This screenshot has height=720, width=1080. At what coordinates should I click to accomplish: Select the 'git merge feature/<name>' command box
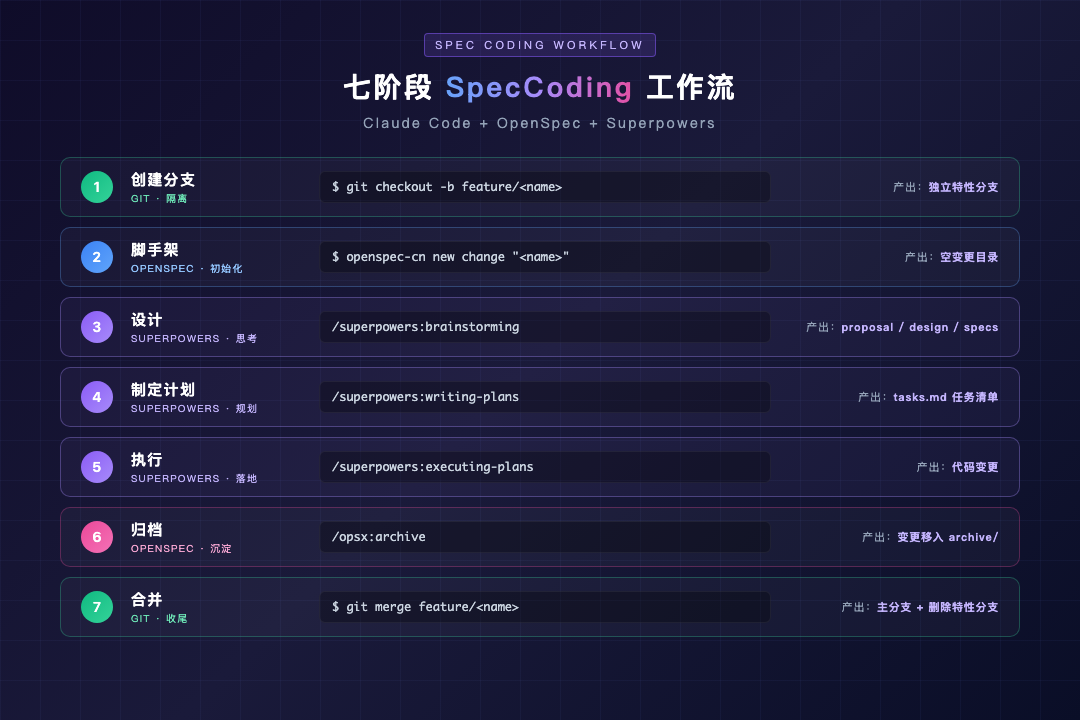pos(545,607)
